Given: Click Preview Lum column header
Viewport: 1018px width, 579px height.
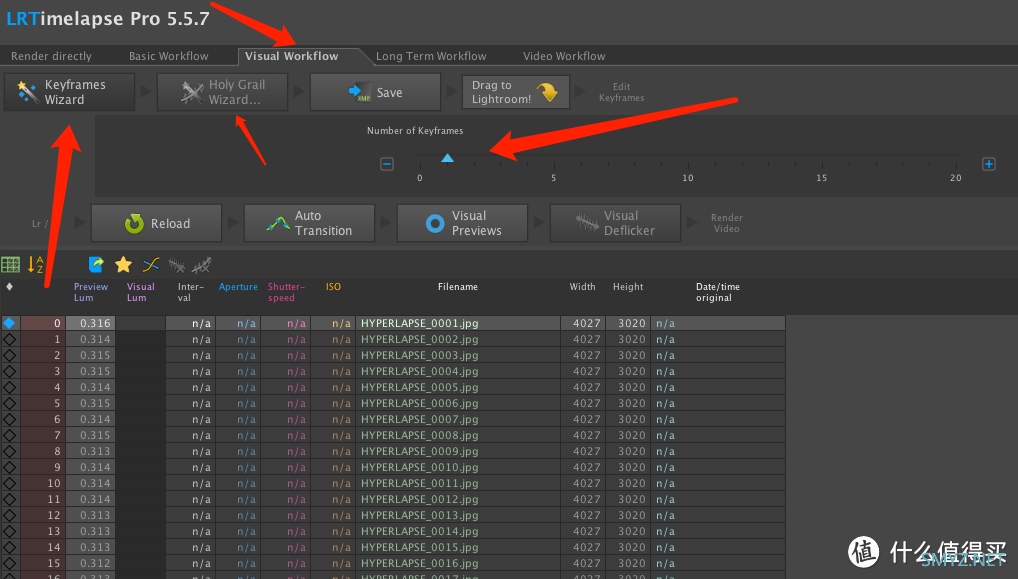Looking at the screenshot, I should tap(91, 292).
